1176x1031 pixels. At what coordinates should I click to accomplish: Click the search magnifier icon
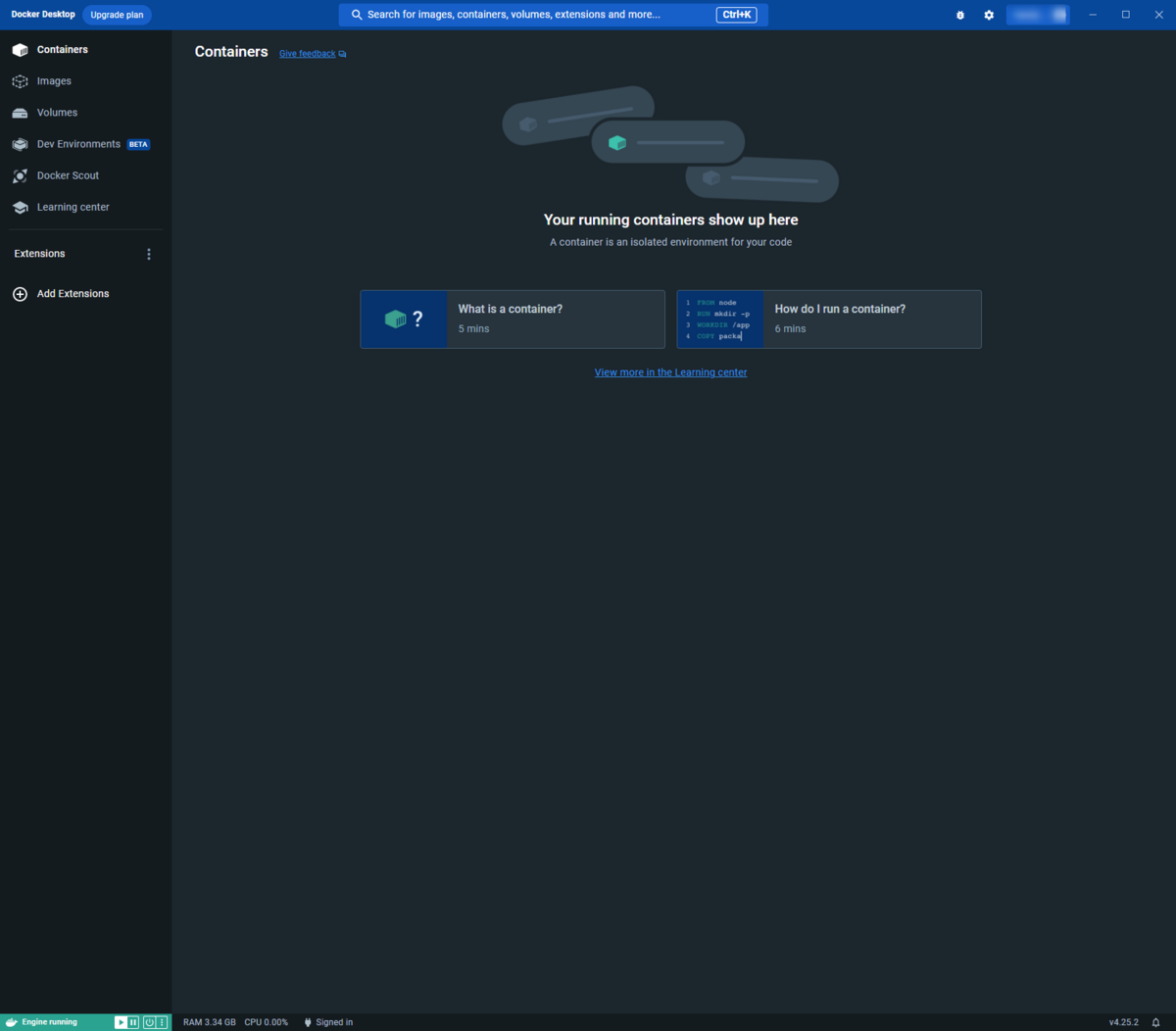point(357,15)
